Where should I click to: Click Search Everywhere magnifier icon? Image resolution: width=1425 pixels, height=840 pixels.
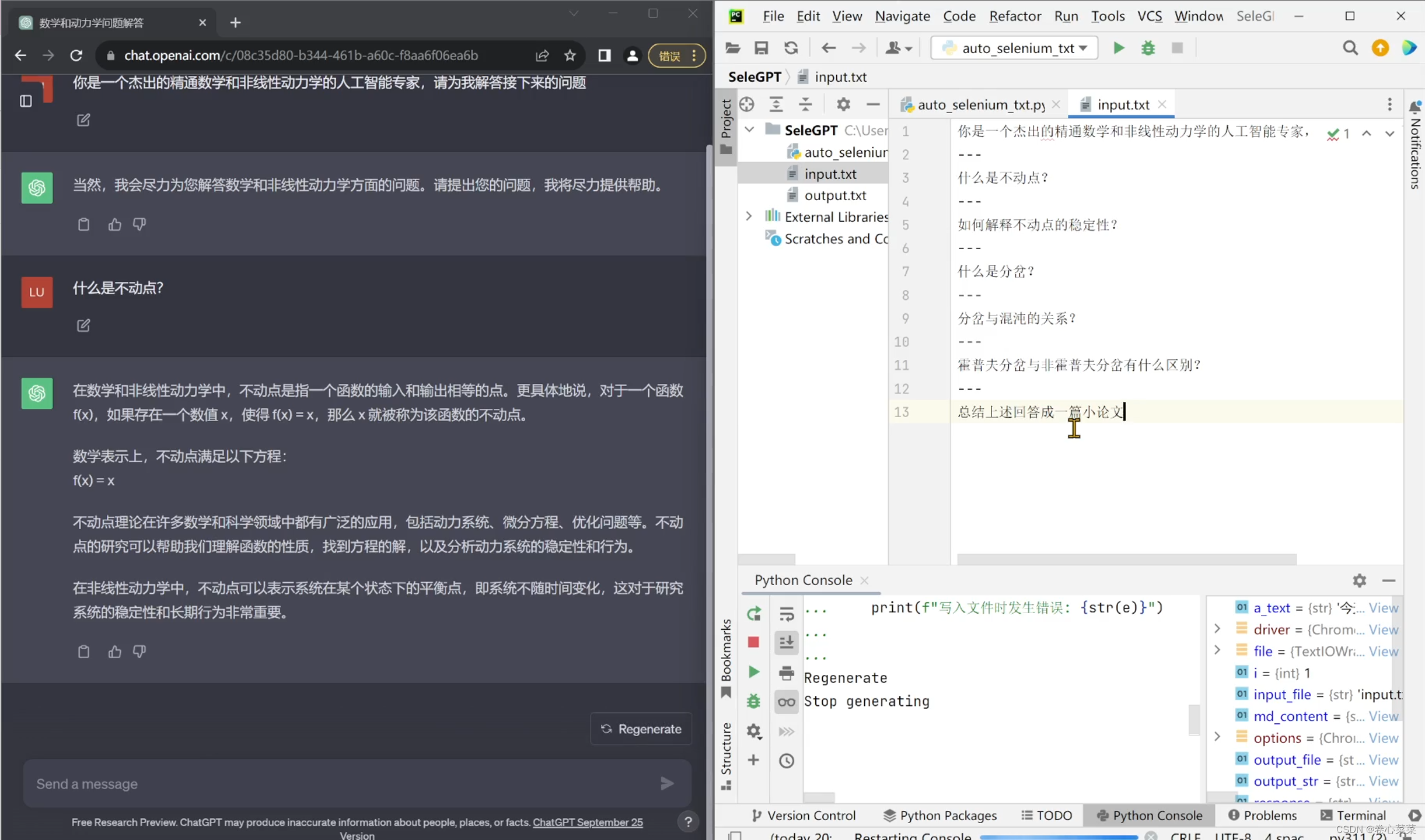point(1350,48)
